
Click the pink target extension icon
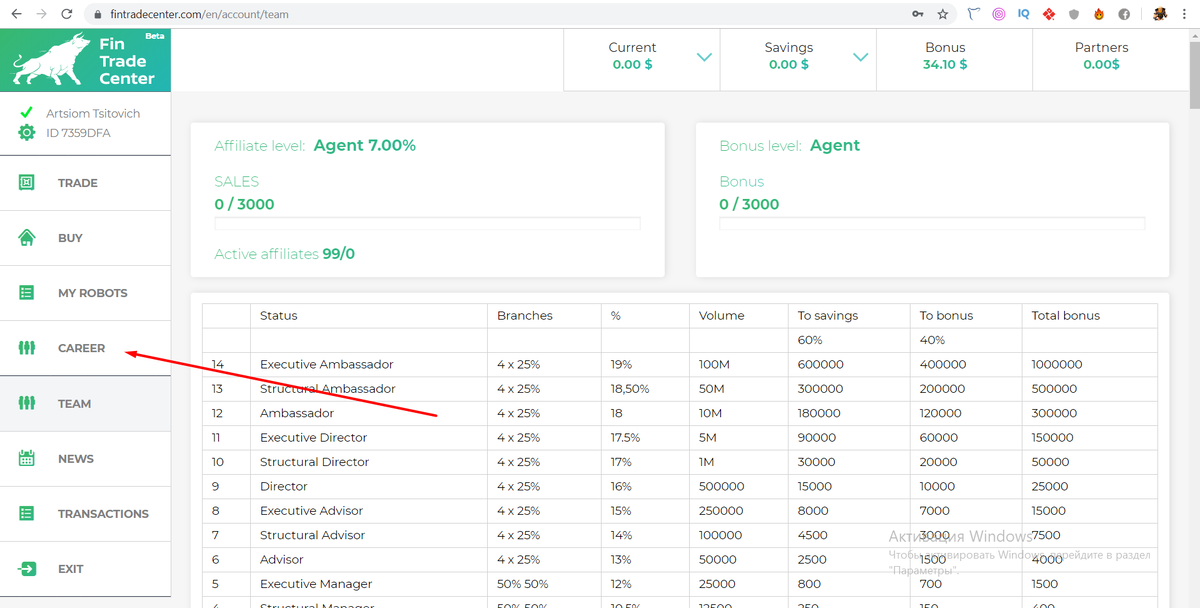(x=999, y=14)
